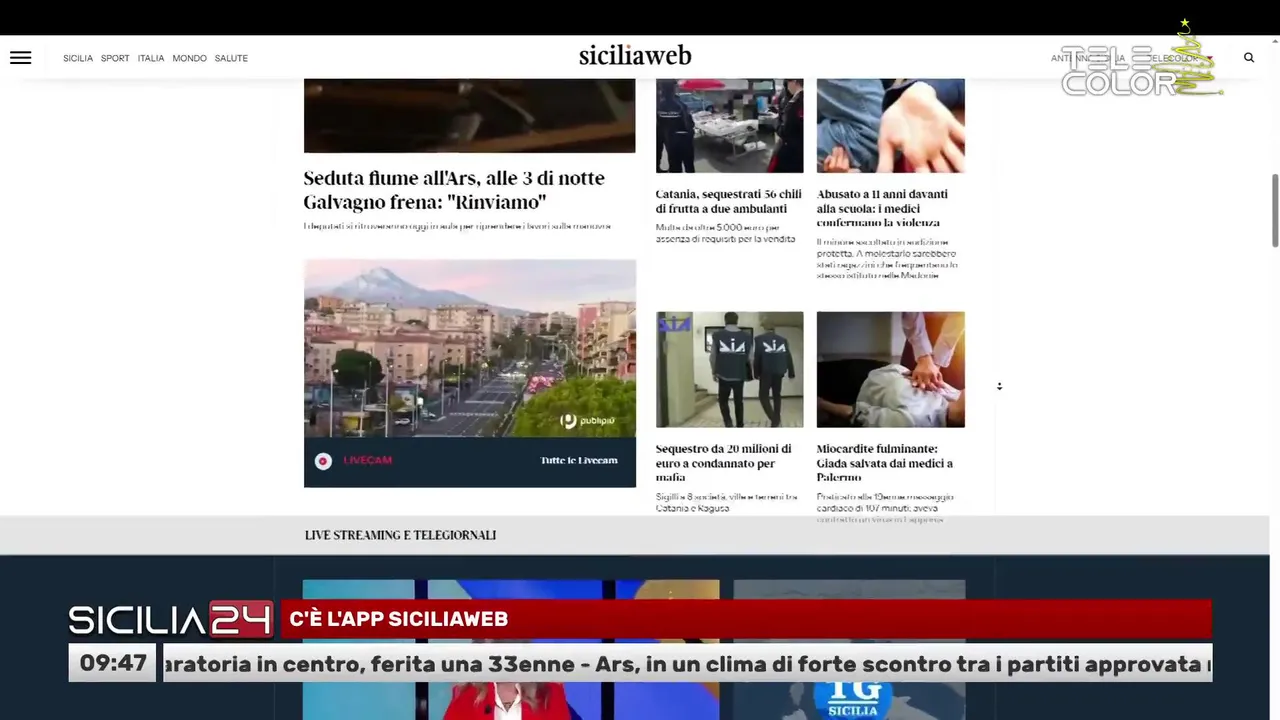Click the 'I deputati si ritroveranno' subheading
Image resolution: width=1280 pixels, height=720 pixels.
point(457,227)
